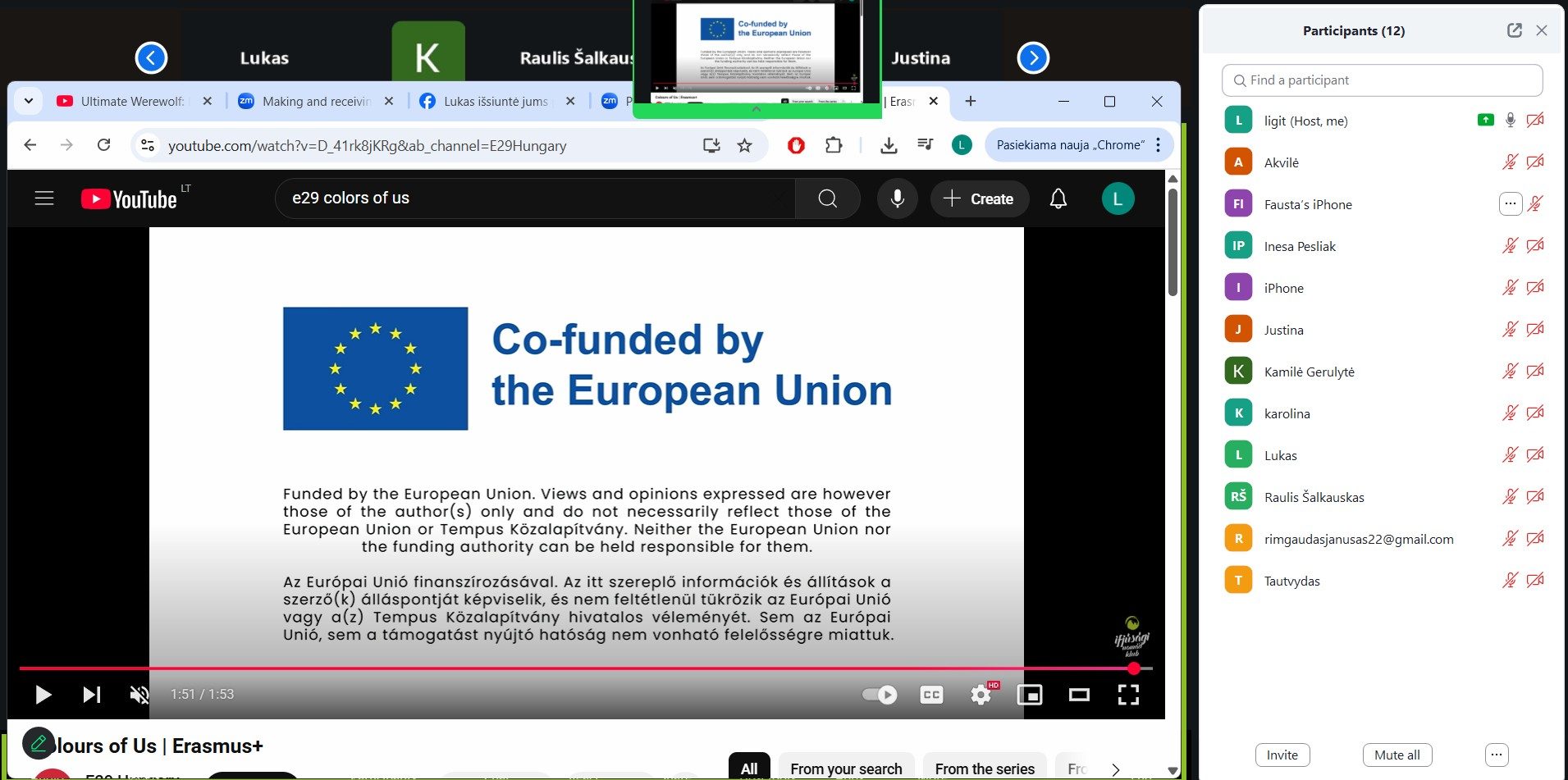Pop out the Participants panel
This screenshot has height=780, width=1568.
pyautogui.click(x=1514, y=30)
